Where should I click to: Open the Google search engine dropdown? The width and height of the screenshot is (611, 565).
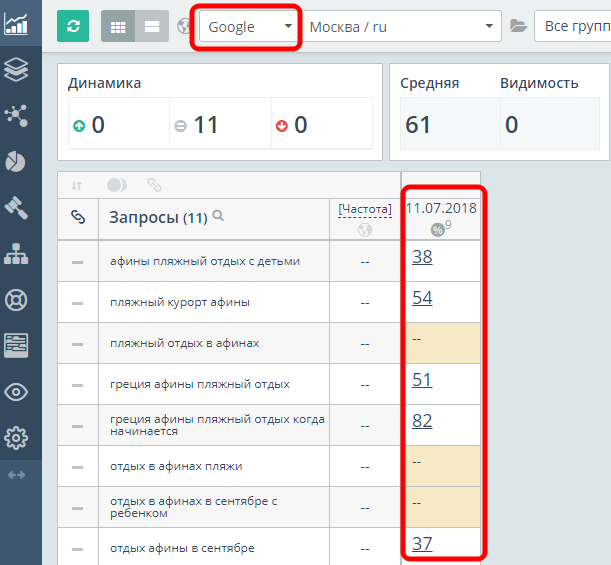point(248,27)
